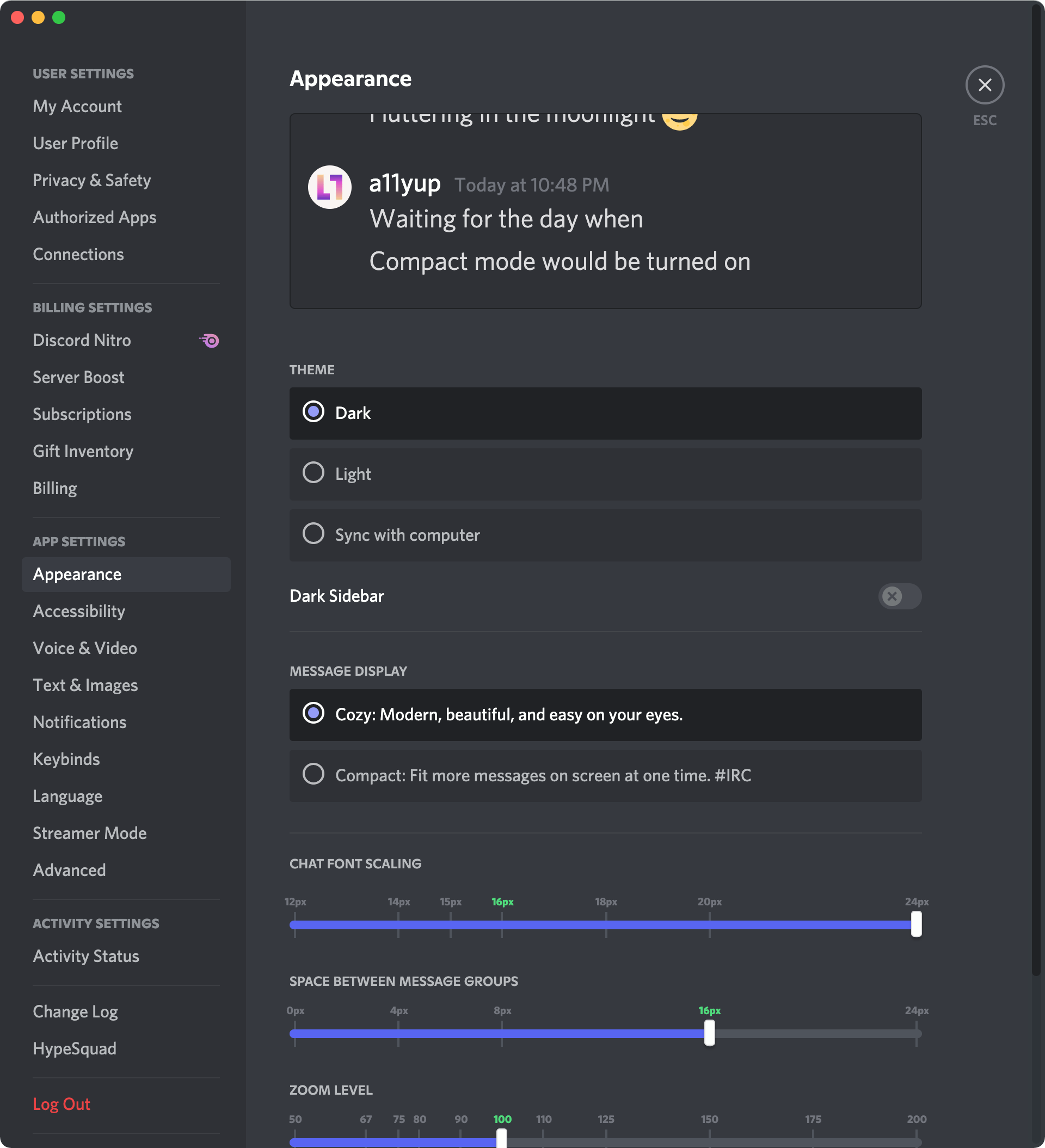This screenshot has height=1148, width=1045.
Task: Select Sync with computer theme
Action: point(314,534)
